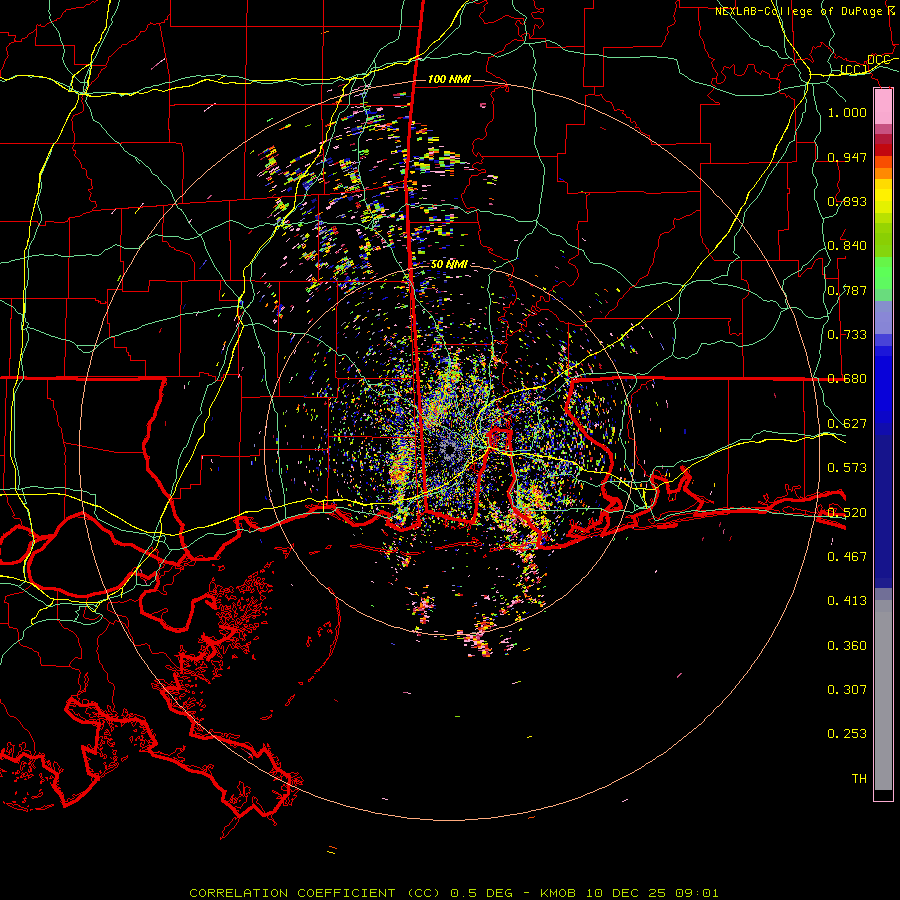
Task: Click the DCC label above the scale
Action: (x=879, y=60)
